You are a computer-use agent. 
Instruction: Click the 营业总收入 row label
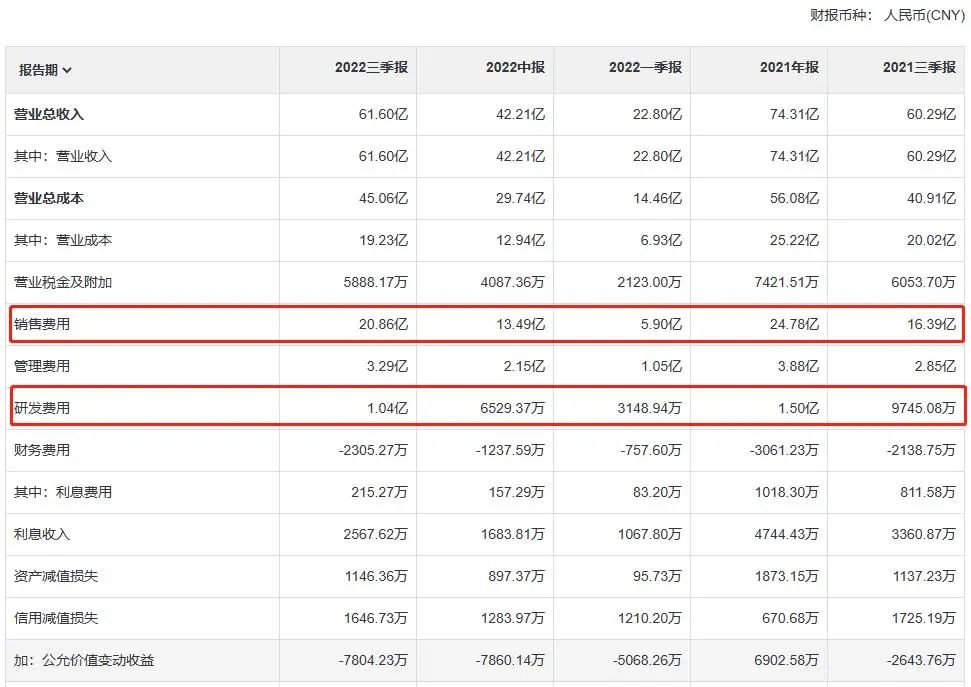pos(49,115)
